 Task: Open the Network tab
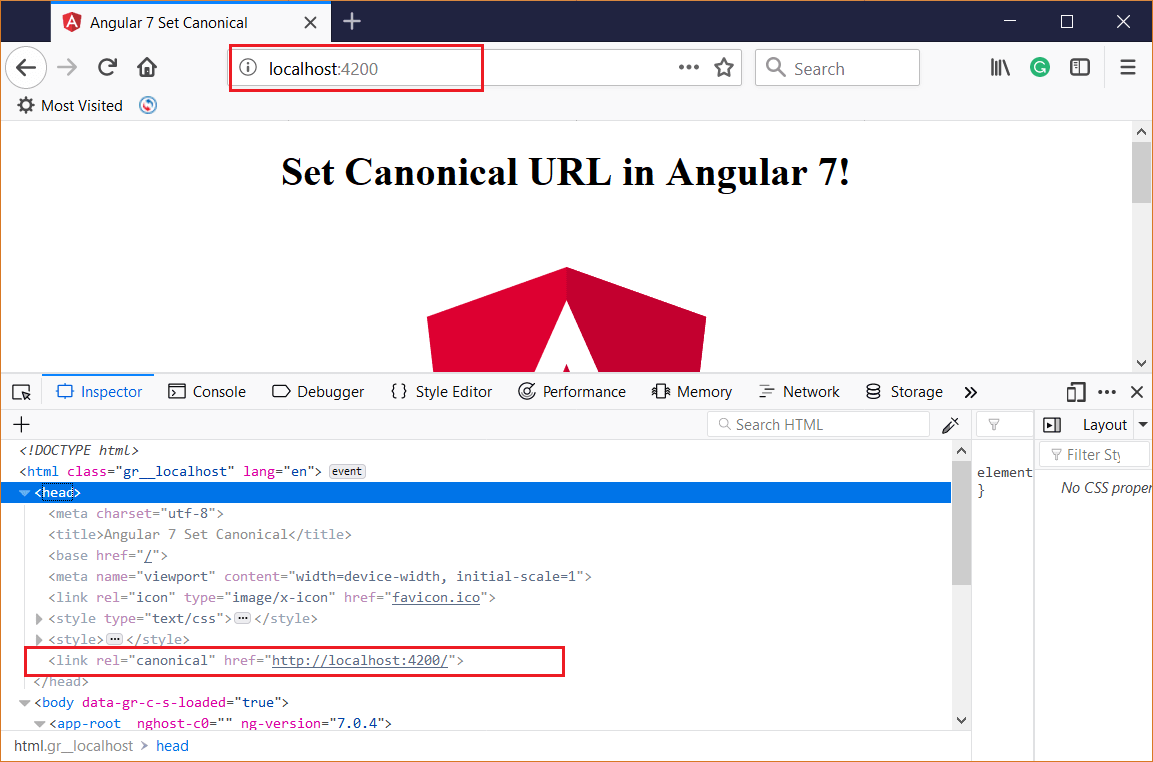click(799, 392)
